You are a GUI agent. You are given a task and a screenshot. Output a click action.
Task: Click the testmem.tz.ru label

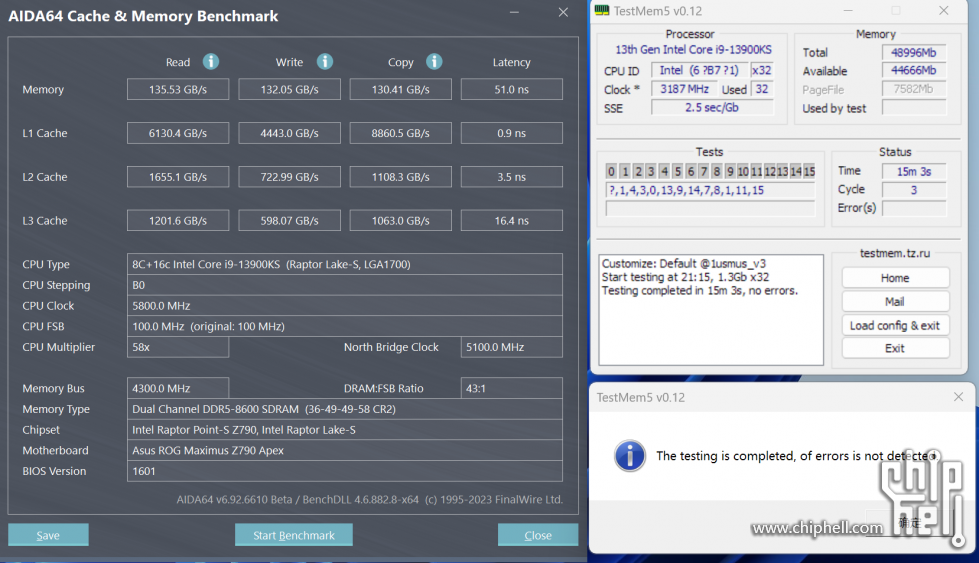click(x=895, y=253)
